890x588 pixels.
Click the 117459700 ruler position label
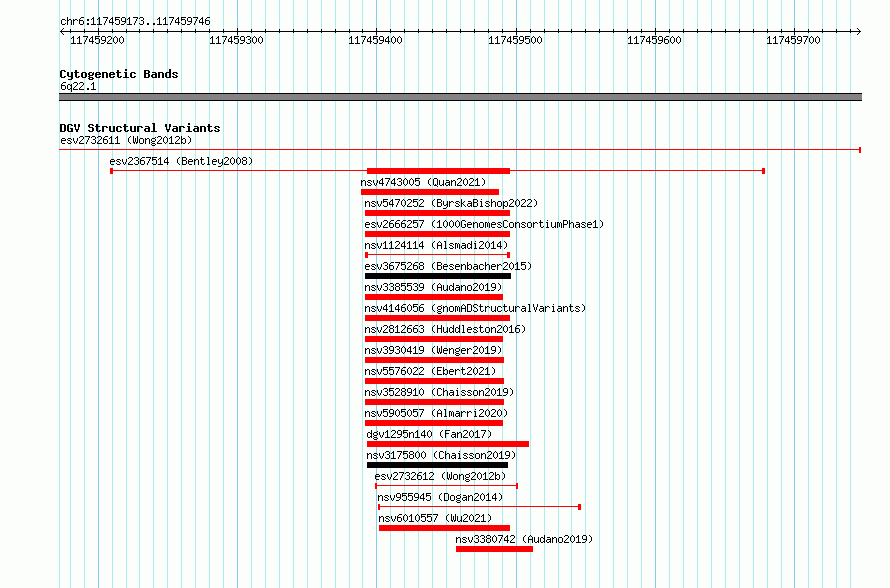[x=793, y=40]
